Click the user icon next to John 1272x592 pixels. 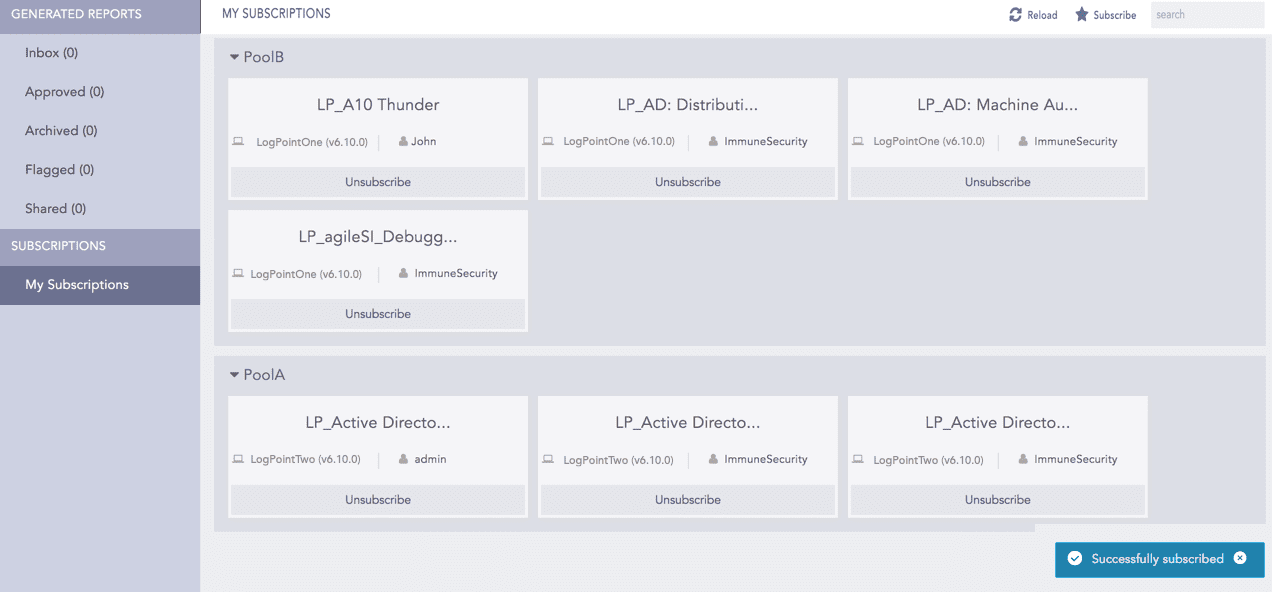403,142
